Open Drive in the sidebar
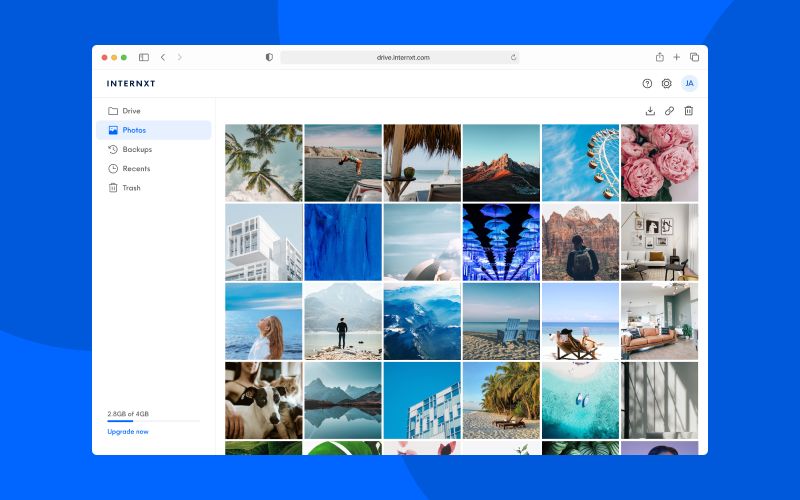Image resolution: width=800 pixels, height=500 pixels. (x=154, y=111)
